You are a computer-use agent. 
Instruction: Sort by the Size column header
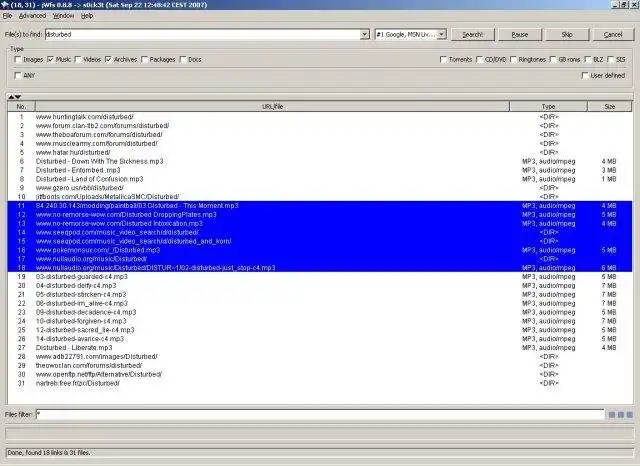610,107
